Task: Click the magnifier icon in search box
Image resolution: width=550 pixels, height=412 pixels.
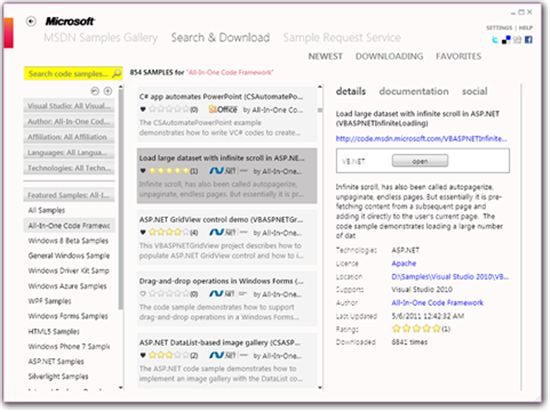Action: (116, 73)
